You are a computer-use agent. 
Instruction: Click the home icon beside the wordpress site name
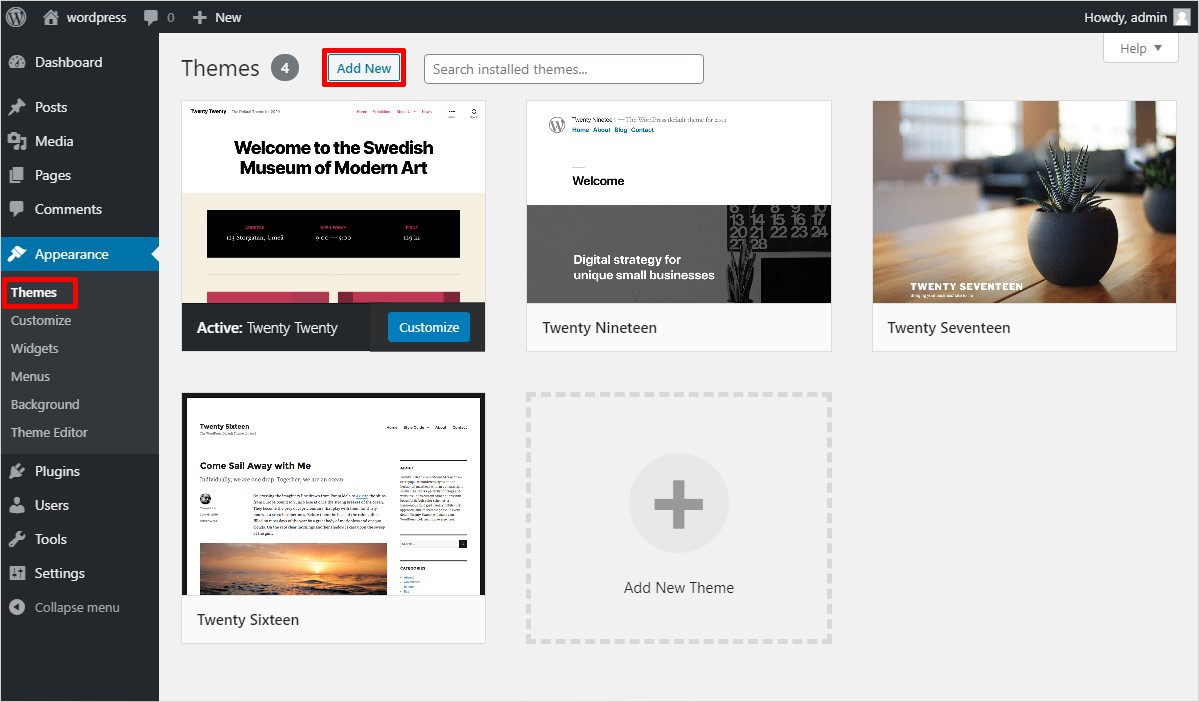point(51,17)
